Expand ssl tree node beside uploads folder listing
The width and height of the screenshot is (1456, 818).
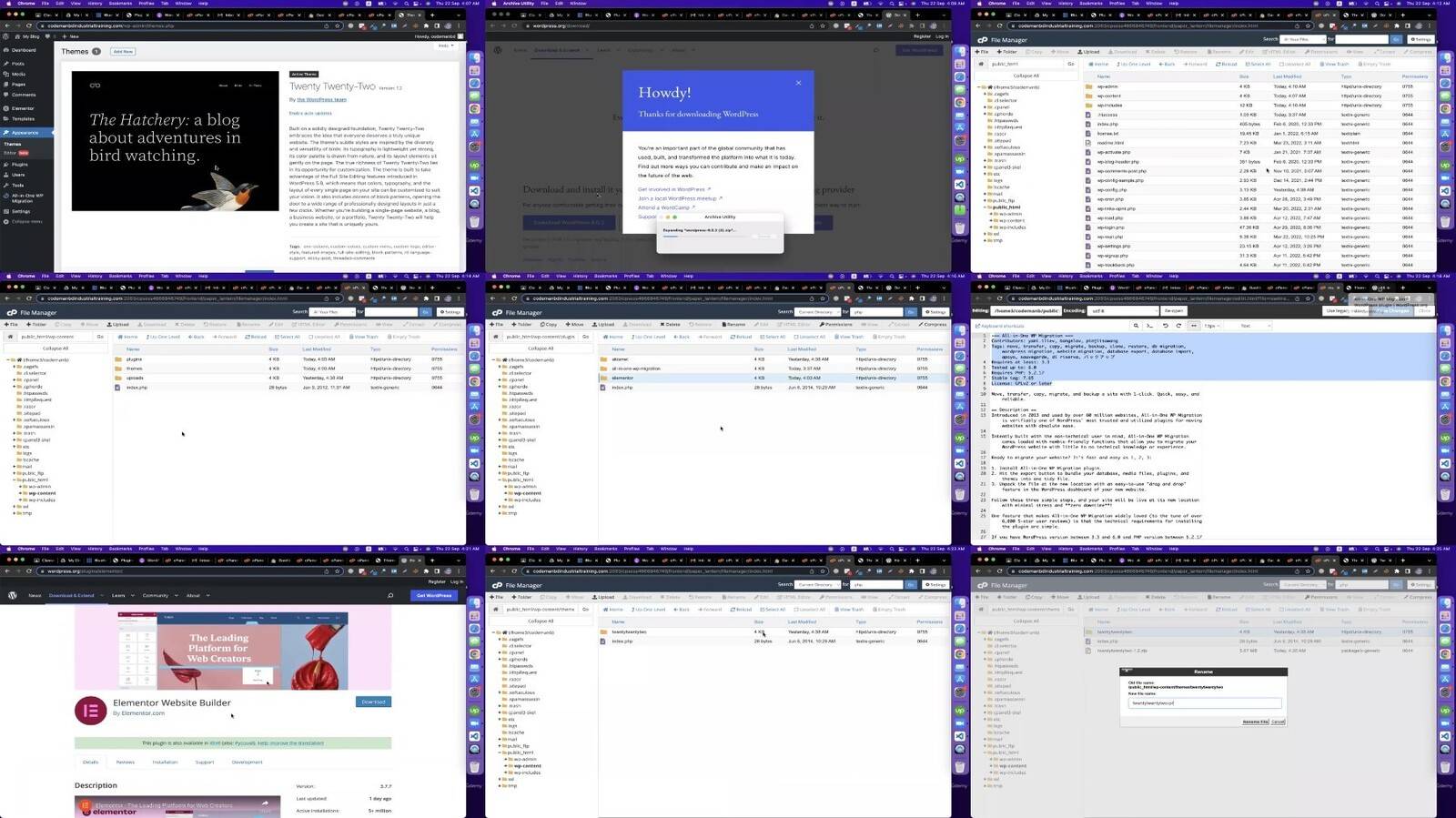coord(15,506)
